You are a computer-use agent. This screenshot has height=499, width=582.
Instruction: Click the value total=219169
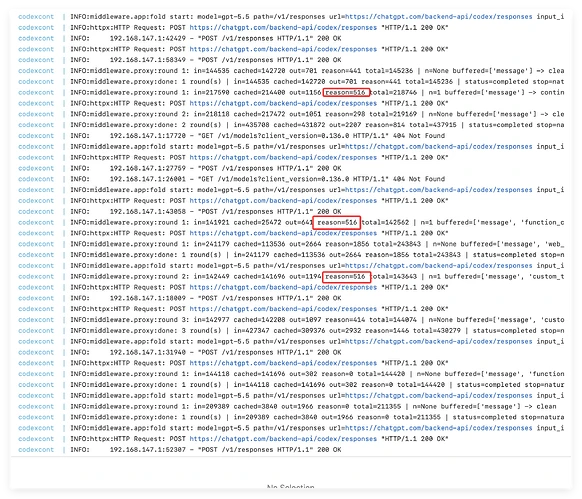pos(393,114)
